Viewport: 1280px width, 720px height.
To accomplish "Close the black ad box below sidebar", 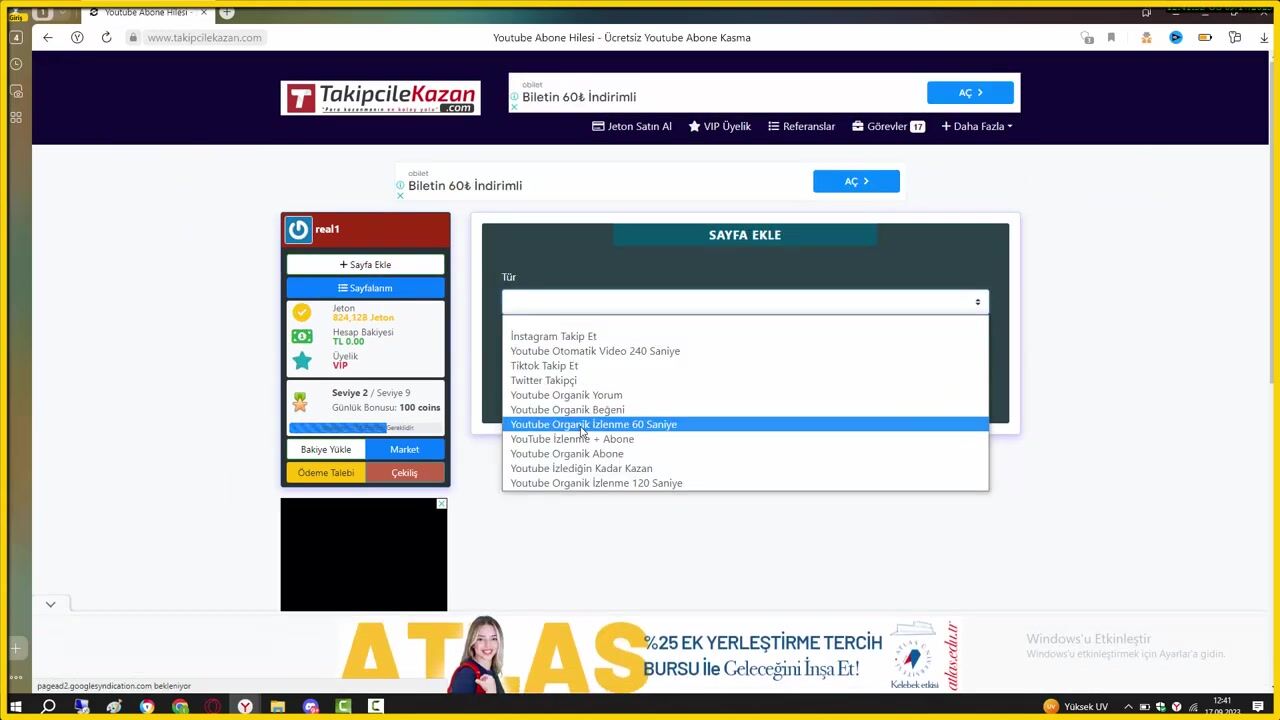I will 441,504.
